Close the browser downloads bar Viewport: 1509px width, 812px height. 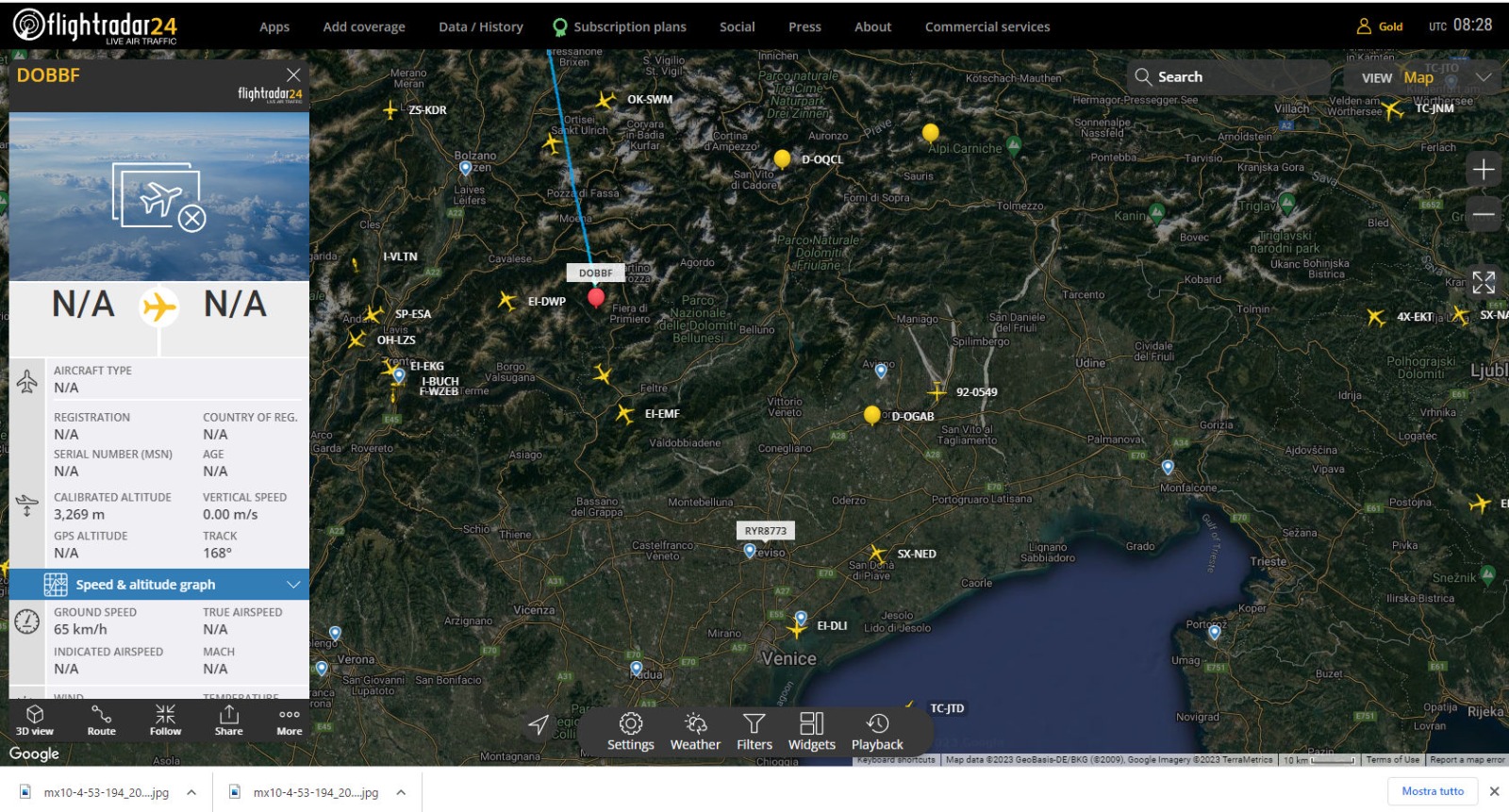(1494, 791)
